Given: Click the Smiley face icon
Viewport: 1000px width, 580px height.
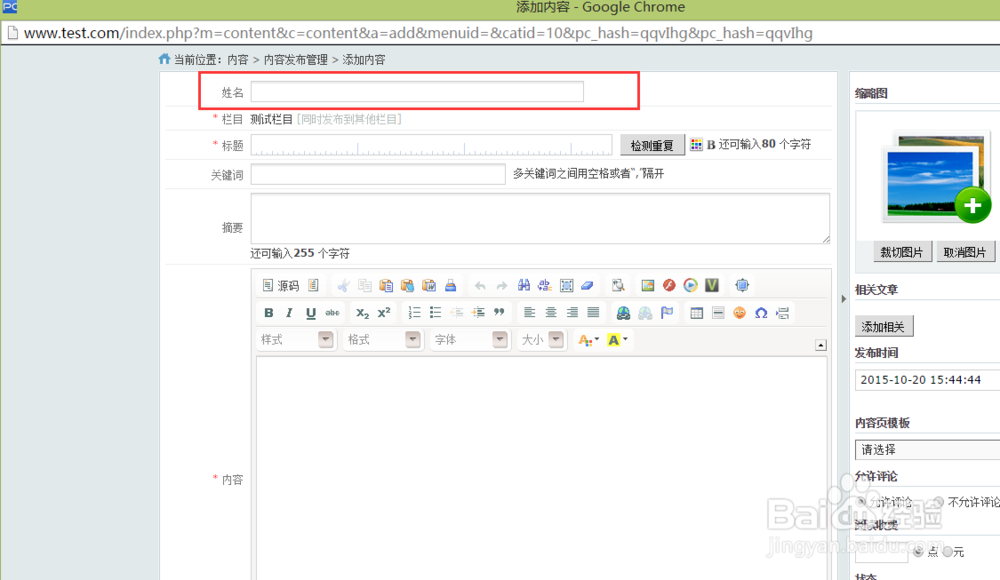Looking at the screenshot, I should (x=739, y=313).
